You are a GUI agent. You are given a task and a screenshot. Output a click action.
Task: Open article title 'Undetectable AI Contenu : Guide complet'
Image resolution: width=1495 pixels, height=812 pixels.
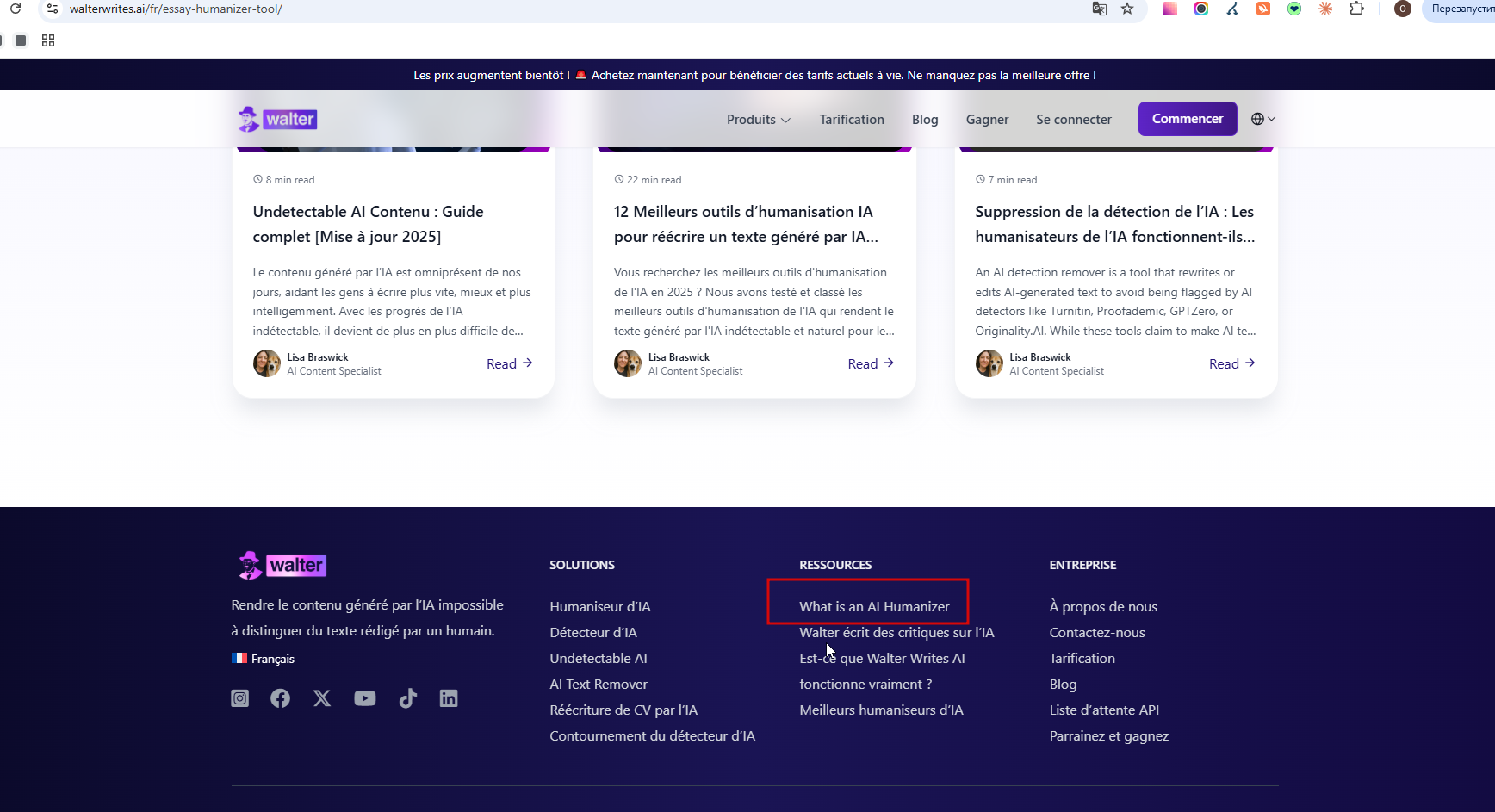pos(369,224)
